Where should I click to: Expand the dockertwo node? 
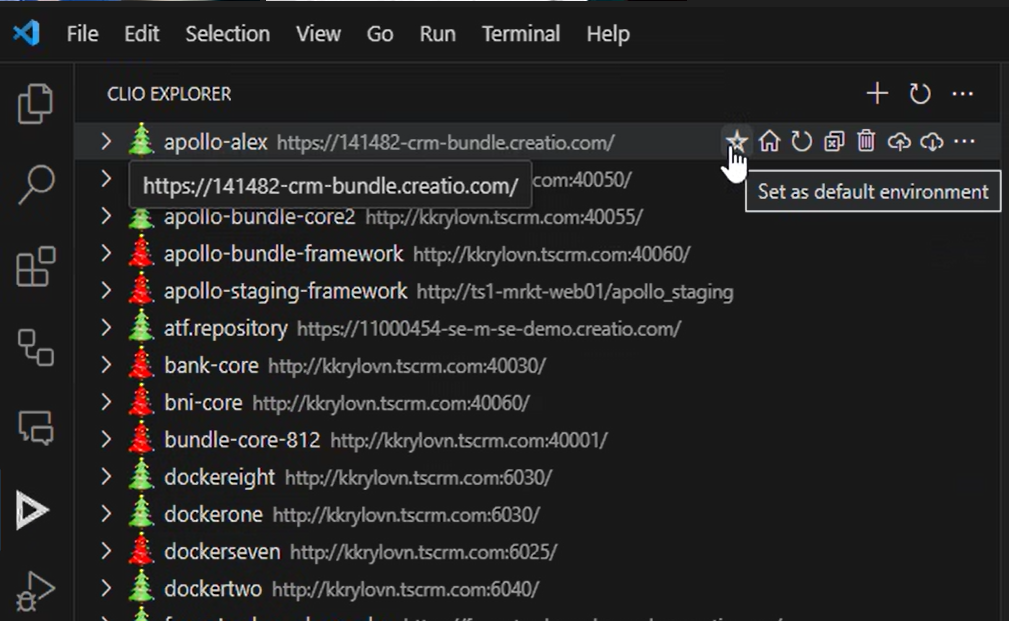(x=106, y=589)
